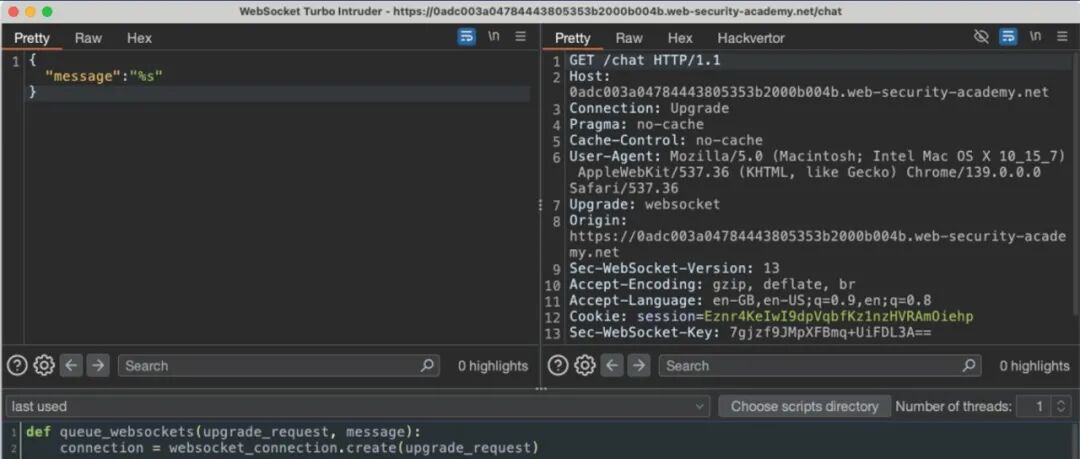Select Raw tab in request editor
The height and width of the screenshot is (459, 1080).
tap(629, 38)
